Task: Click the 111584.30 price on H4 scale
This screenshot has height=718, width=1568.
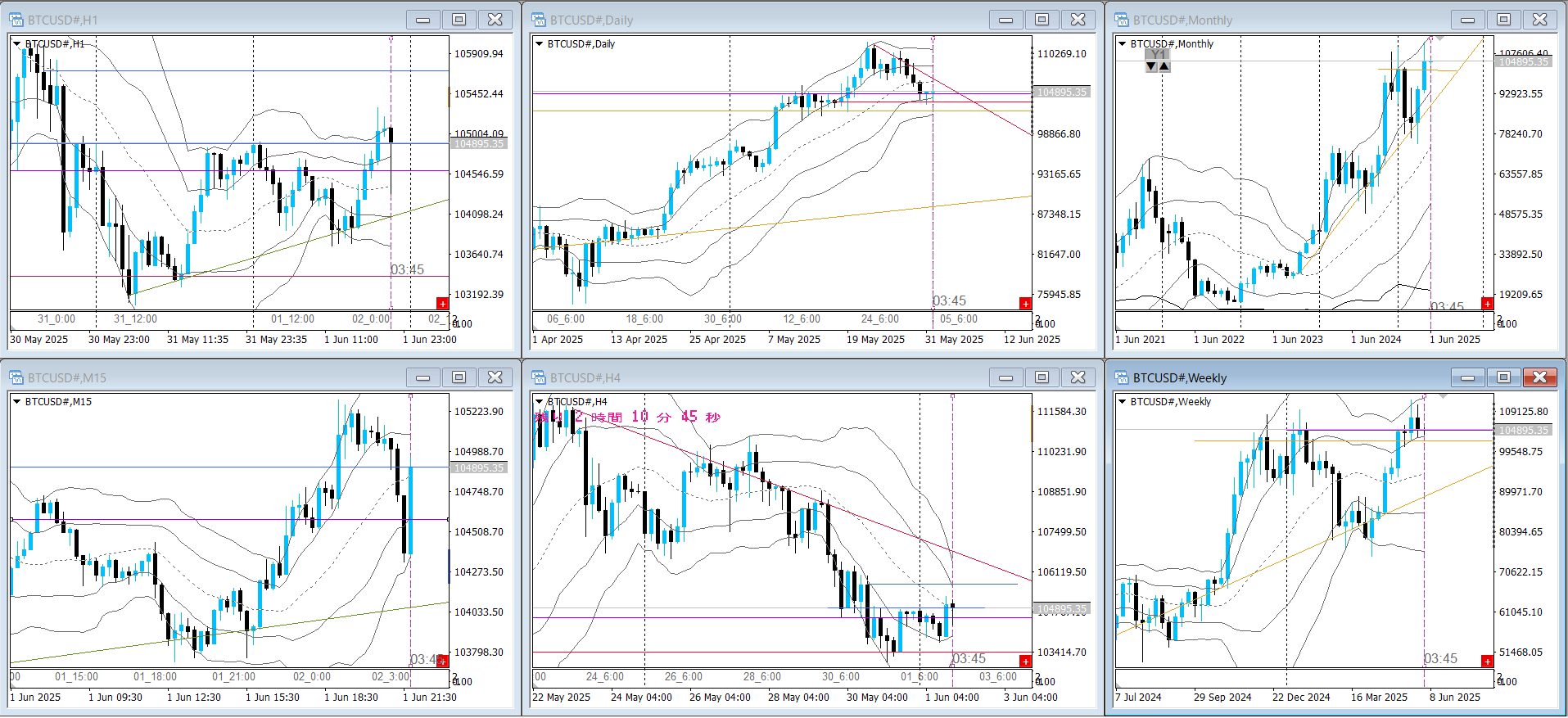Action: coord(1062,412)
